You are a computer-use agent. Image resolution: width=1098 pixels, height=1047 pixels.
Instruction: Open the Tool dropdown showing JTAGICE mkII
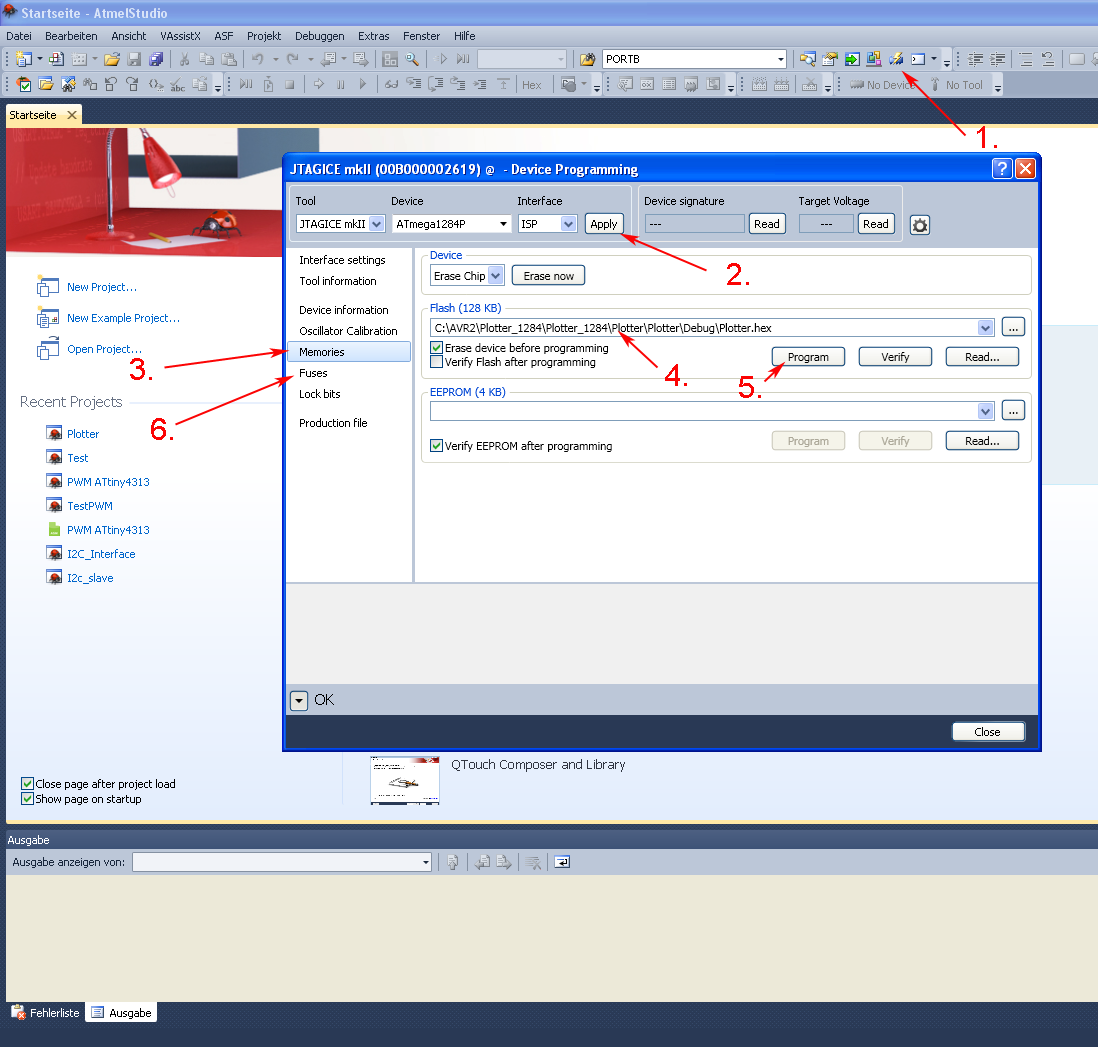(340, 223)
